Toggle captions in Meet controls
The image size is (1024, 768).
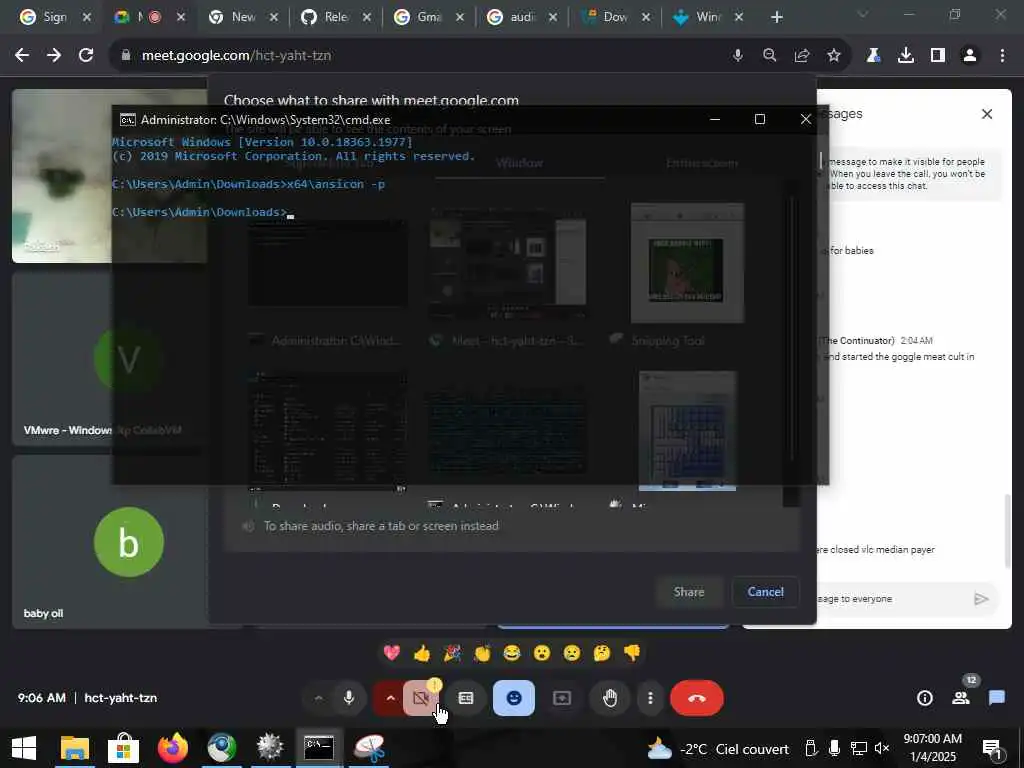pyautogui.click(x=466, y=698)
